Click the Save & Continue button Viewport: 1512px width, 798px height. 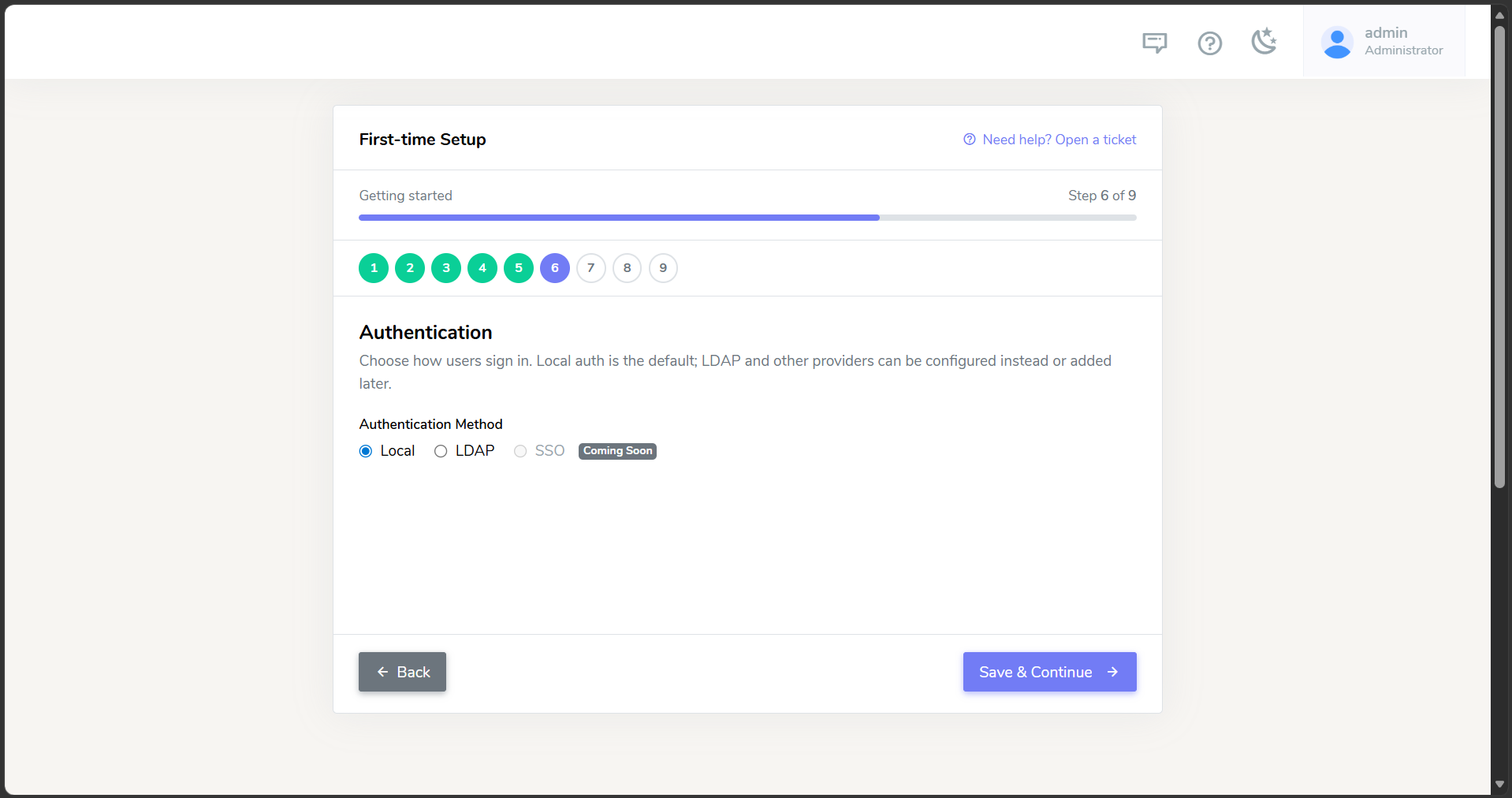pyautogui.click(x=1049, y=672)
